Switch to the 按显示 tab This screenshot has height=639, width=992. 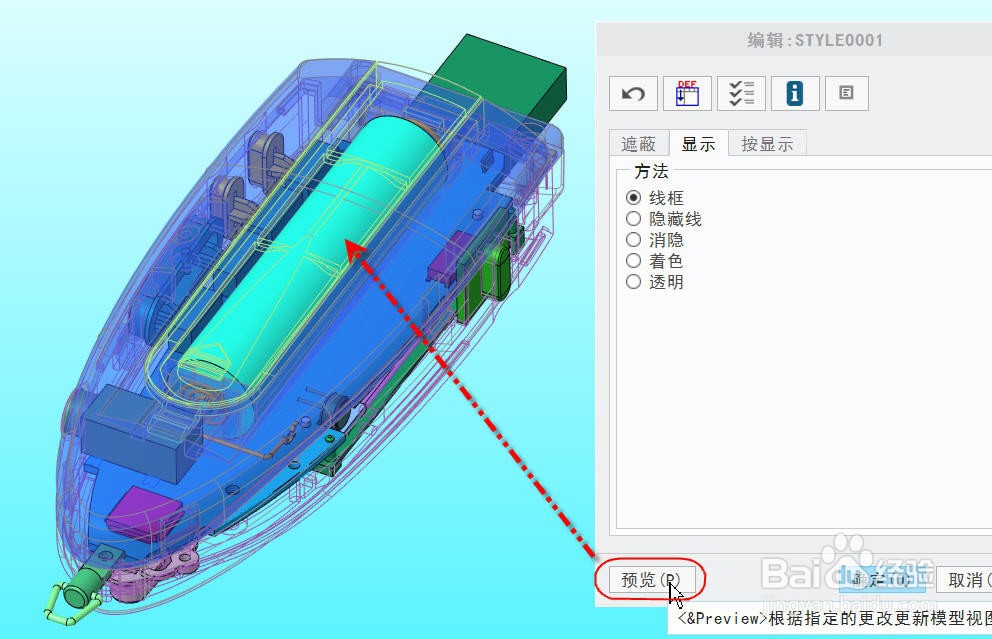point(767,144)
